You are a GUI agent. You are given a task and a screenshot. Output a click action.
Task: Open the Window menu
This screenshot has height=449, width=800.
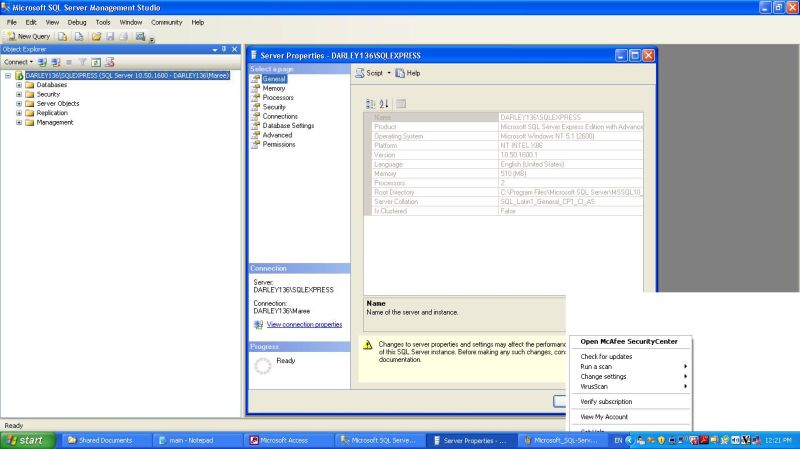point(131,22)
